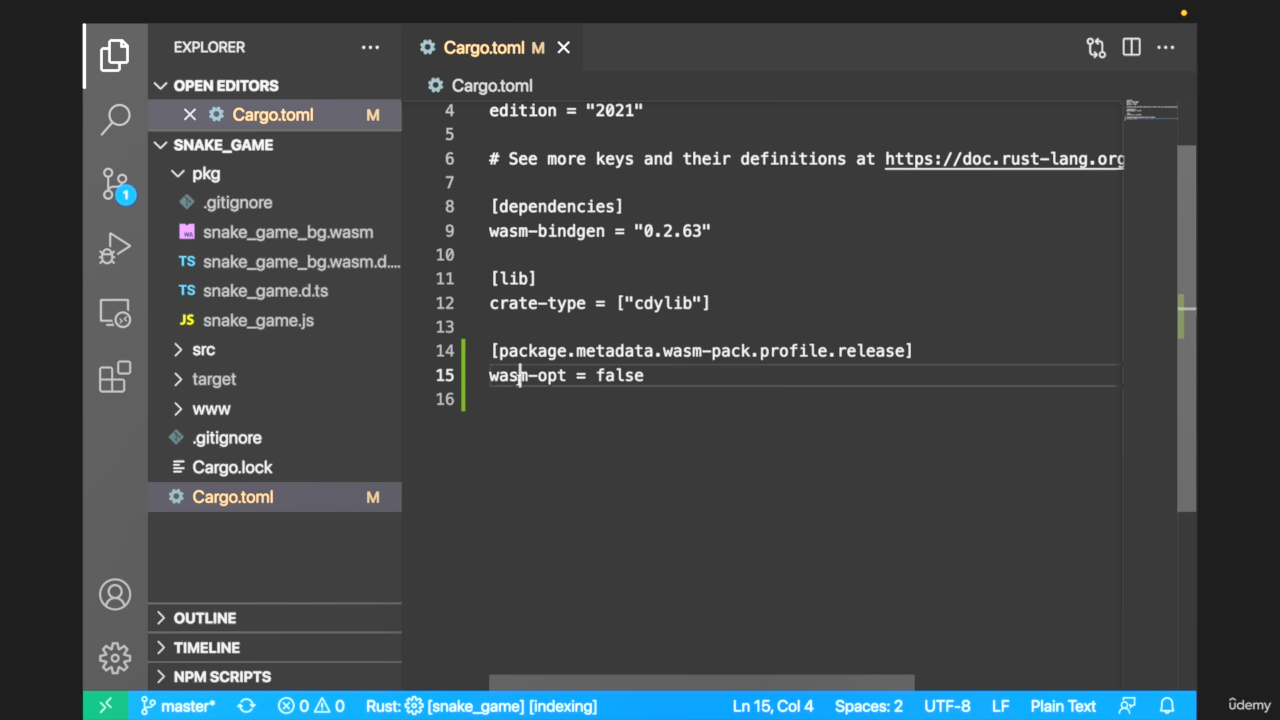1280x720 pixels.
Task: Click the horizontal scrollbar in editor
Action: 701,682
